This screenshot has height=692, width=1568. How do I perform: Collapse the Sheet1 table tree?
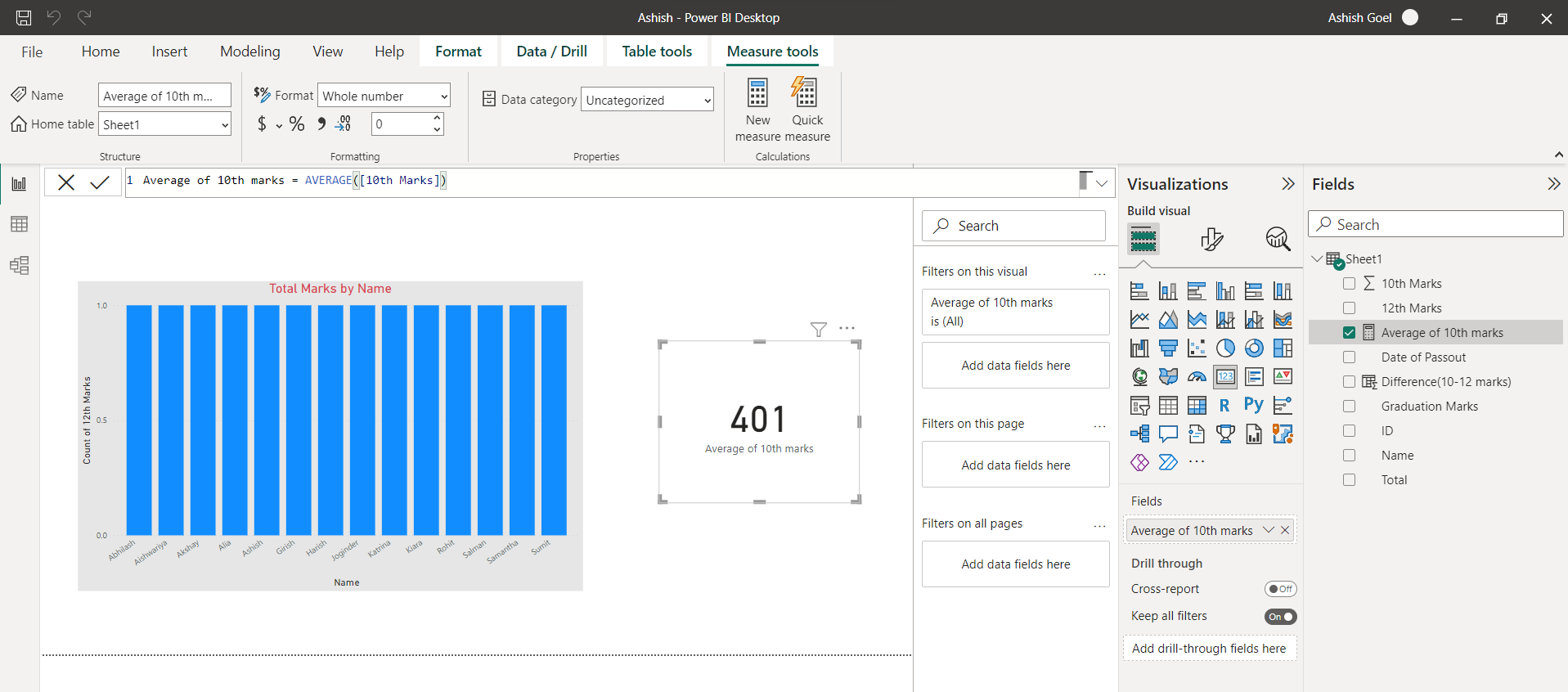click(1316, 259)
